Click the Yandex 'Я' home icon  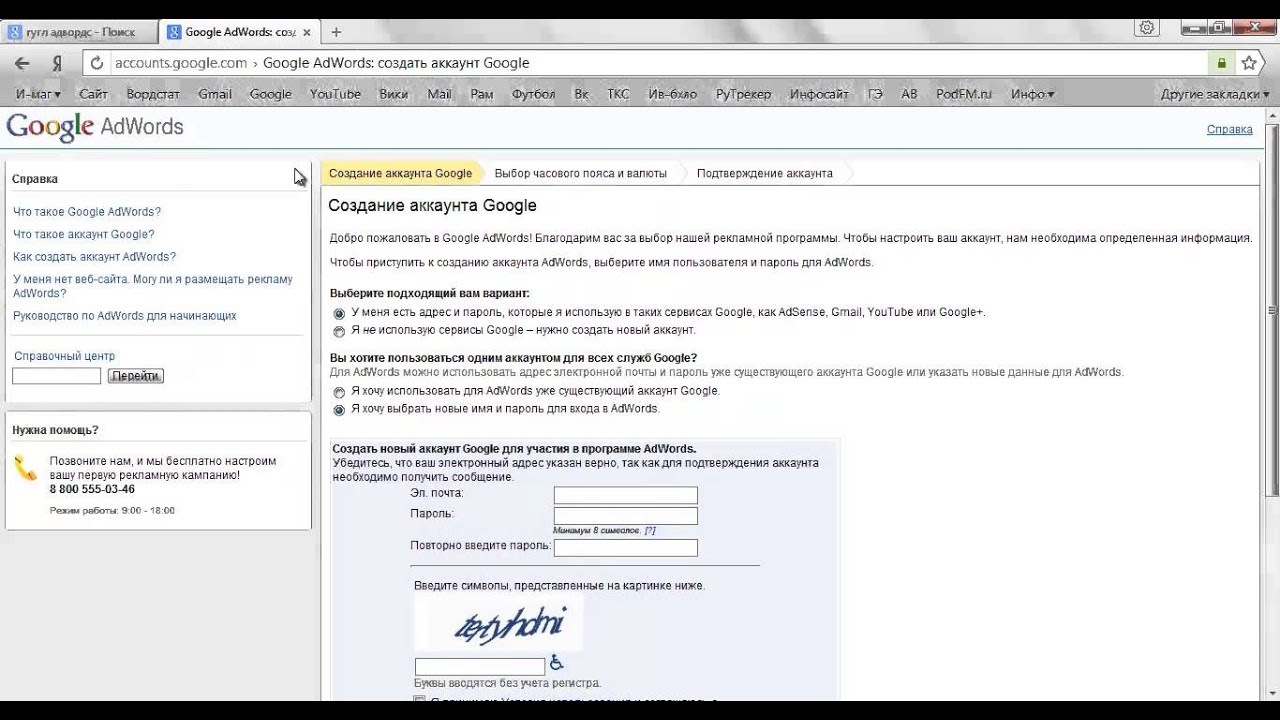click(x=57, y=63)
